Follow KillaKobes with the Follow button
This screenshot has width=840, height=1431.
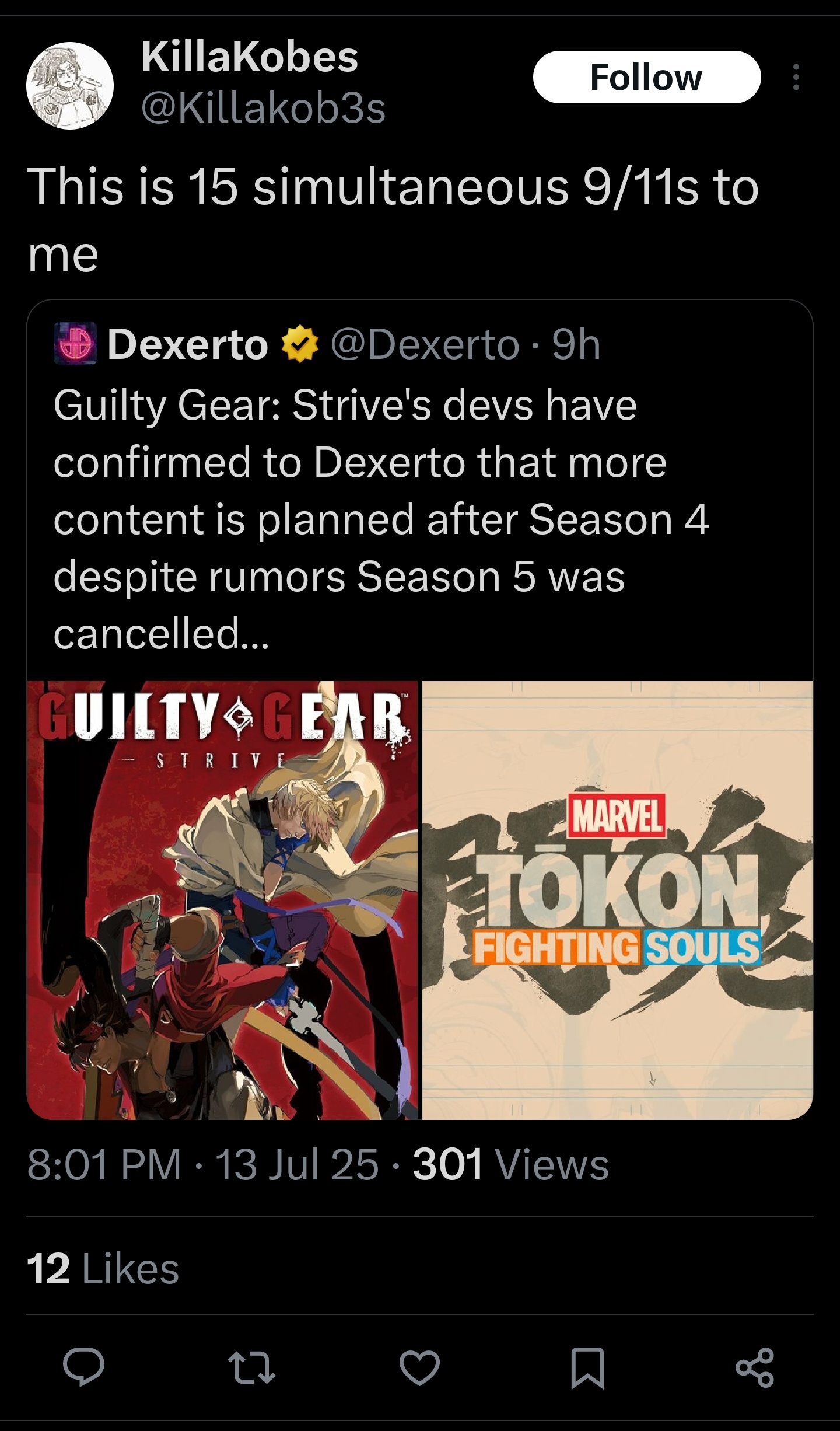click(x=647, y=77)
